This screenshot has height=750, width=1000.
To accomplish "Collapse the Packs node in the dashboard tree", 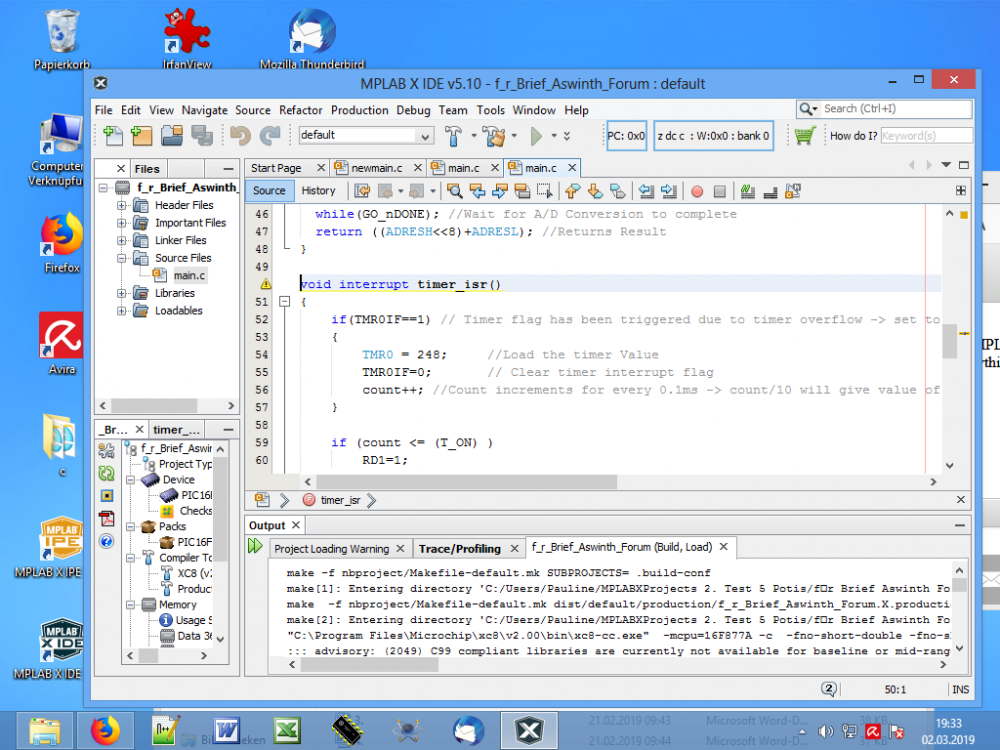I will point(130,526).
